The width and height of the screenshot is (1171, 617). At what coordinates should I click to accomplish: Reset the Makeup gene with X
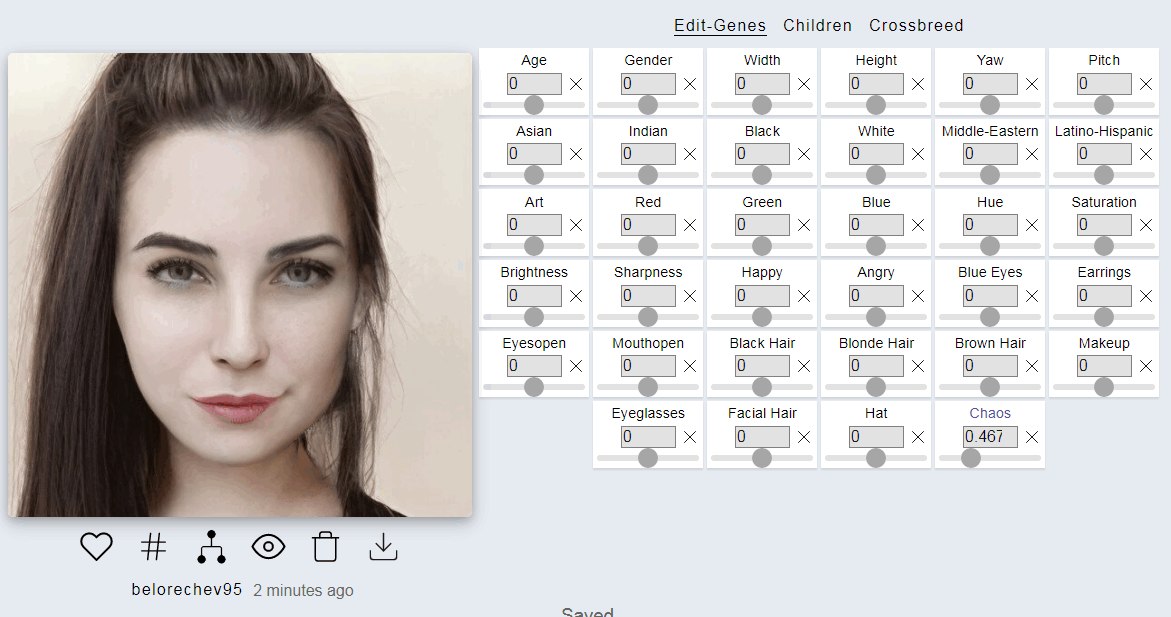[1146, 366]
